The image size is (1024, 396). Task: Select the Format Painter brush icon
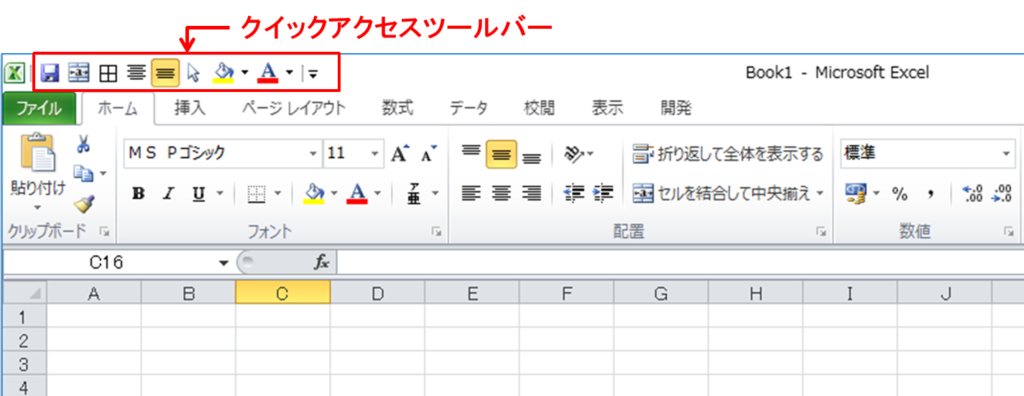coord(83,205)
